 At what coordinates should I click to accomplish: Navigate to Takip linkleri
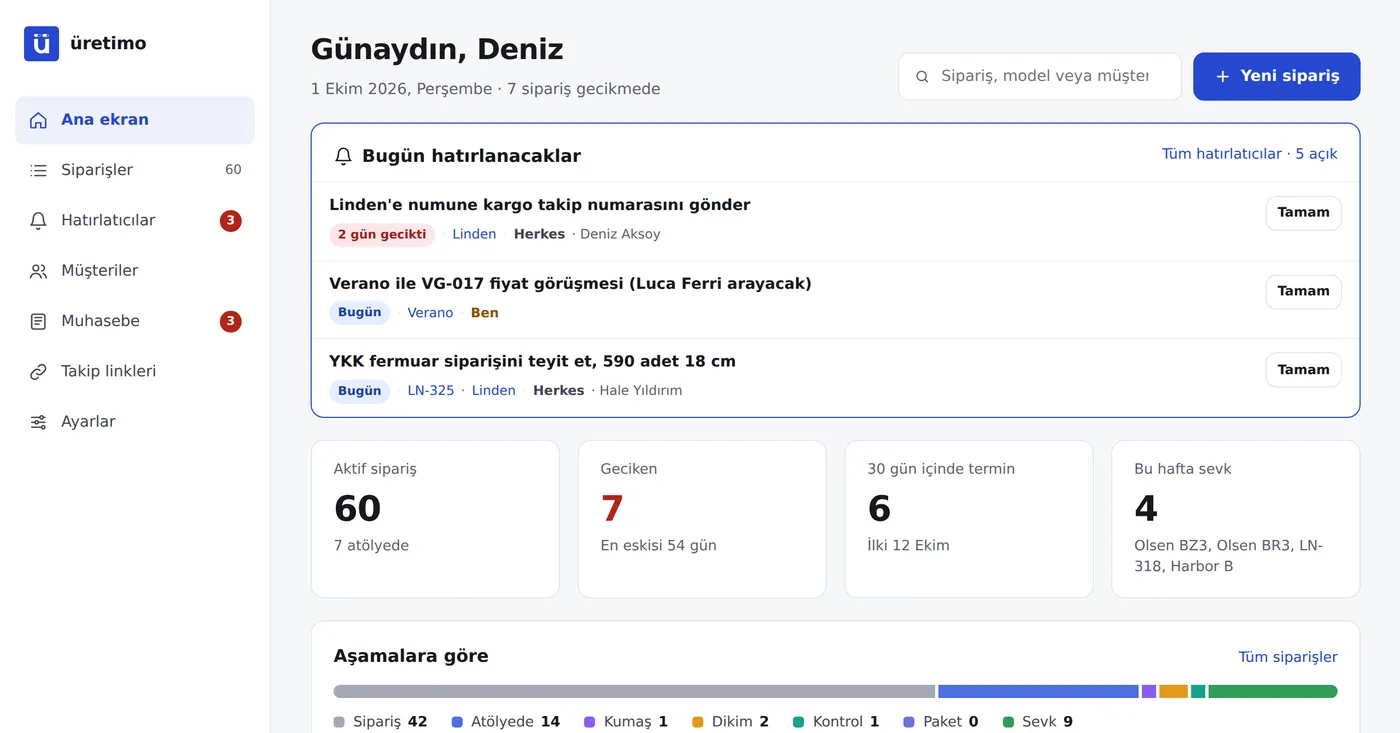[135, 372]
